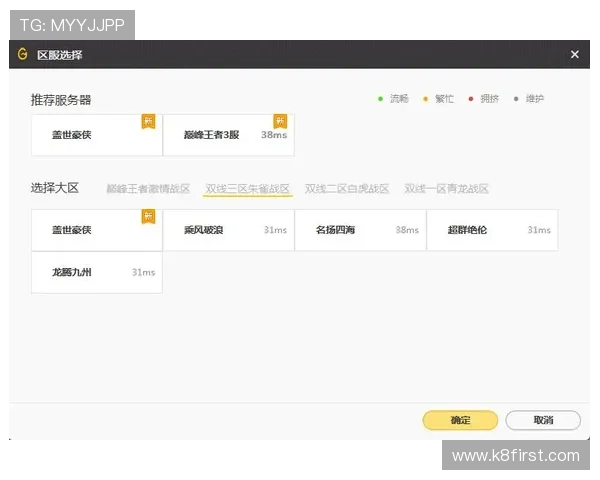This screenshot has height=480, width=600.
Task: Choose 超群绝伦 server
Action: tap(492, 230)
